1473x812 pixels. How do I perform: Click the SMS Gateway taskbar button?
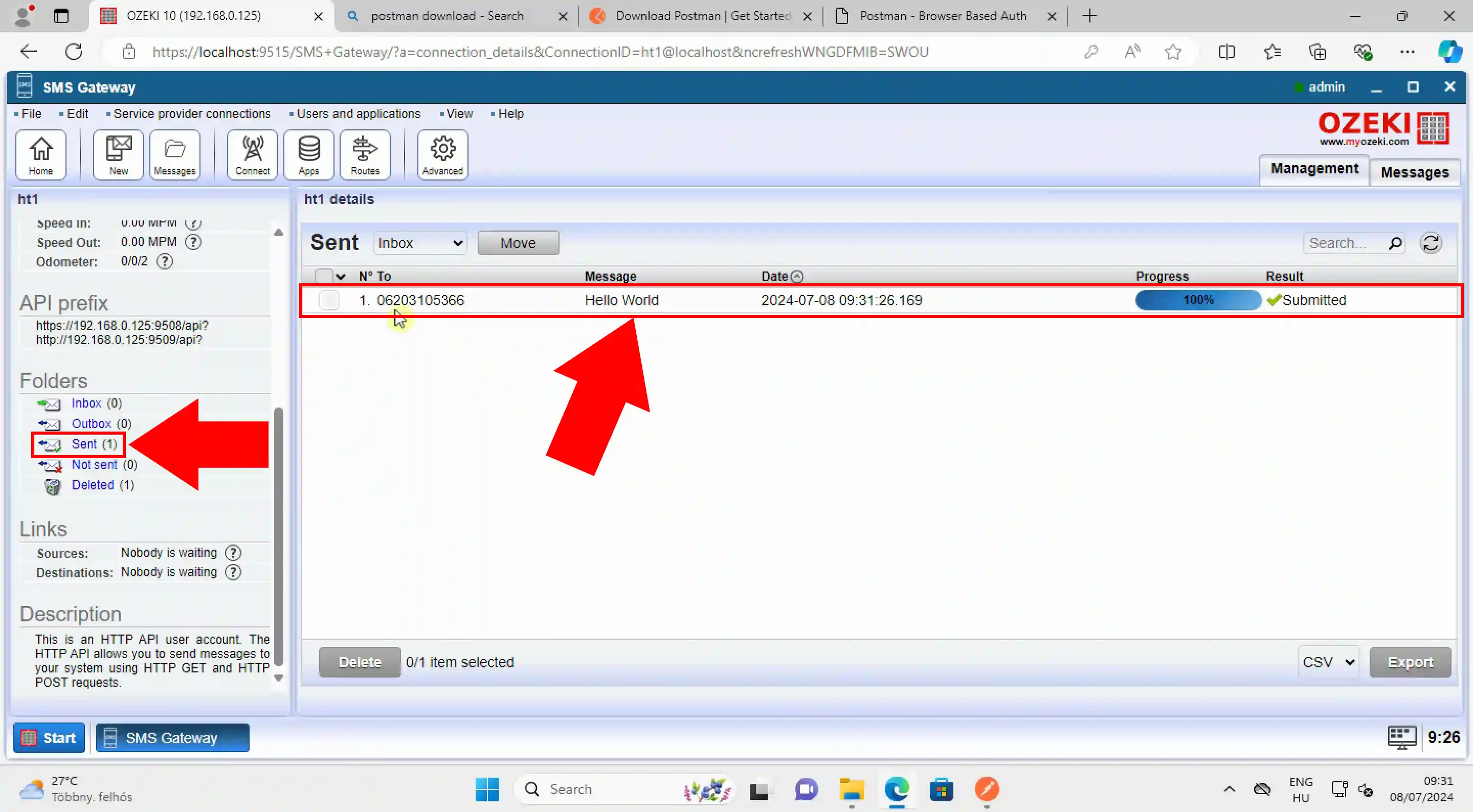[172, 738]
